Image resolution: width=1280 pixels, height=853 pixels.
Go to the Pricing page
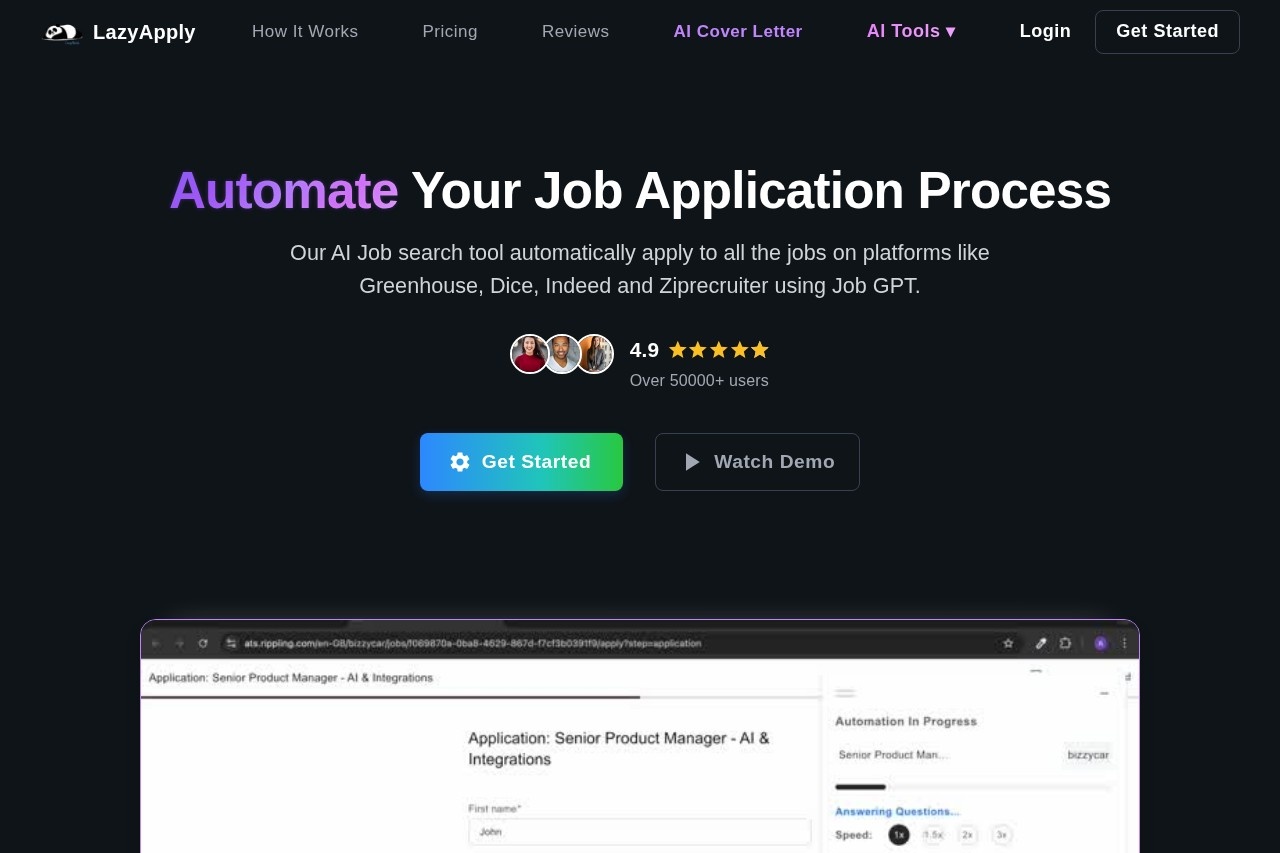click(x=450, y=31)
